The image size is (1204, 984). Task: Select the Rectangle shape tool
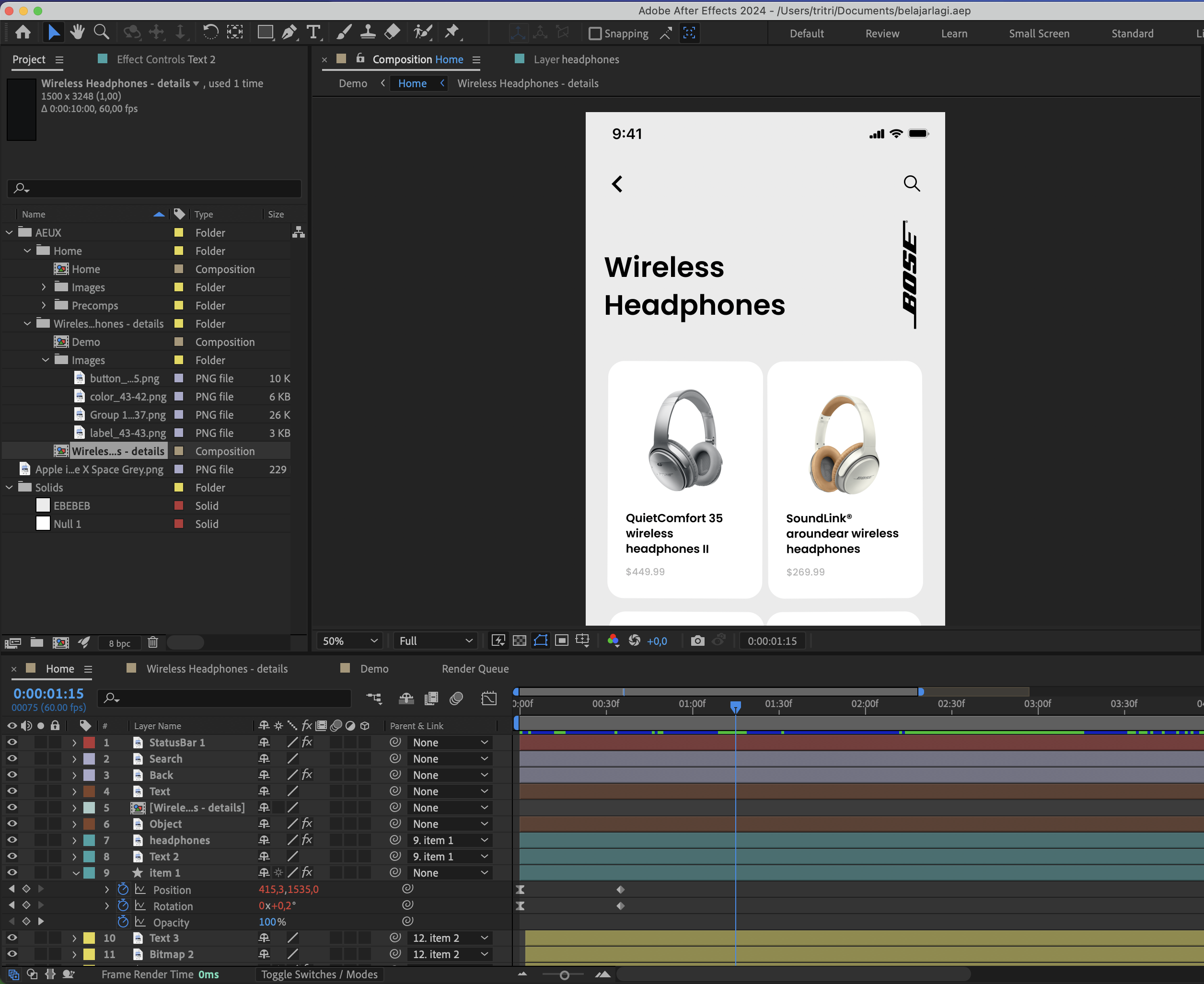click(x=265, y=32)
